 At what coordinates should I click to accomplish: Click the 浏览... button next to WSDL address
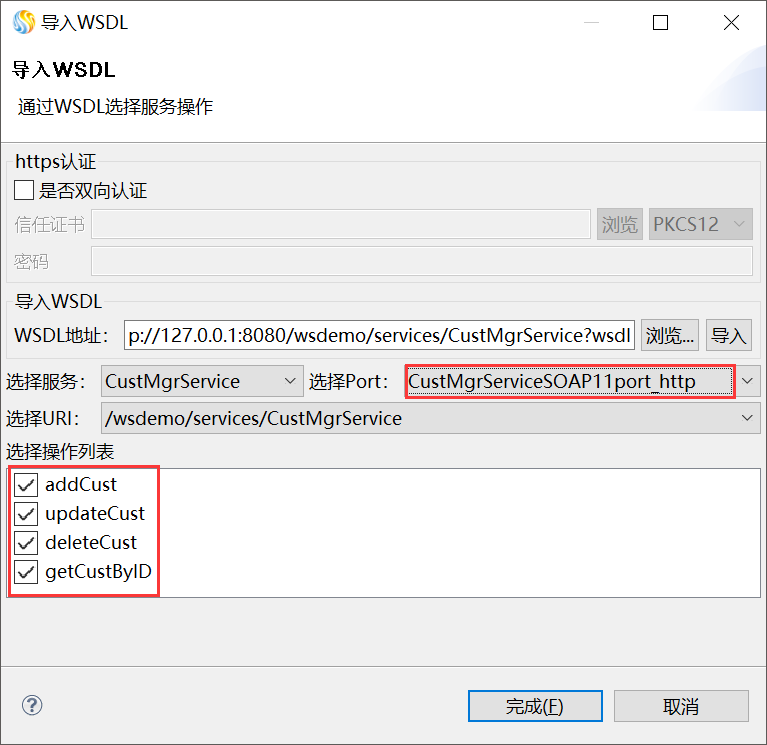click(670, 336)
